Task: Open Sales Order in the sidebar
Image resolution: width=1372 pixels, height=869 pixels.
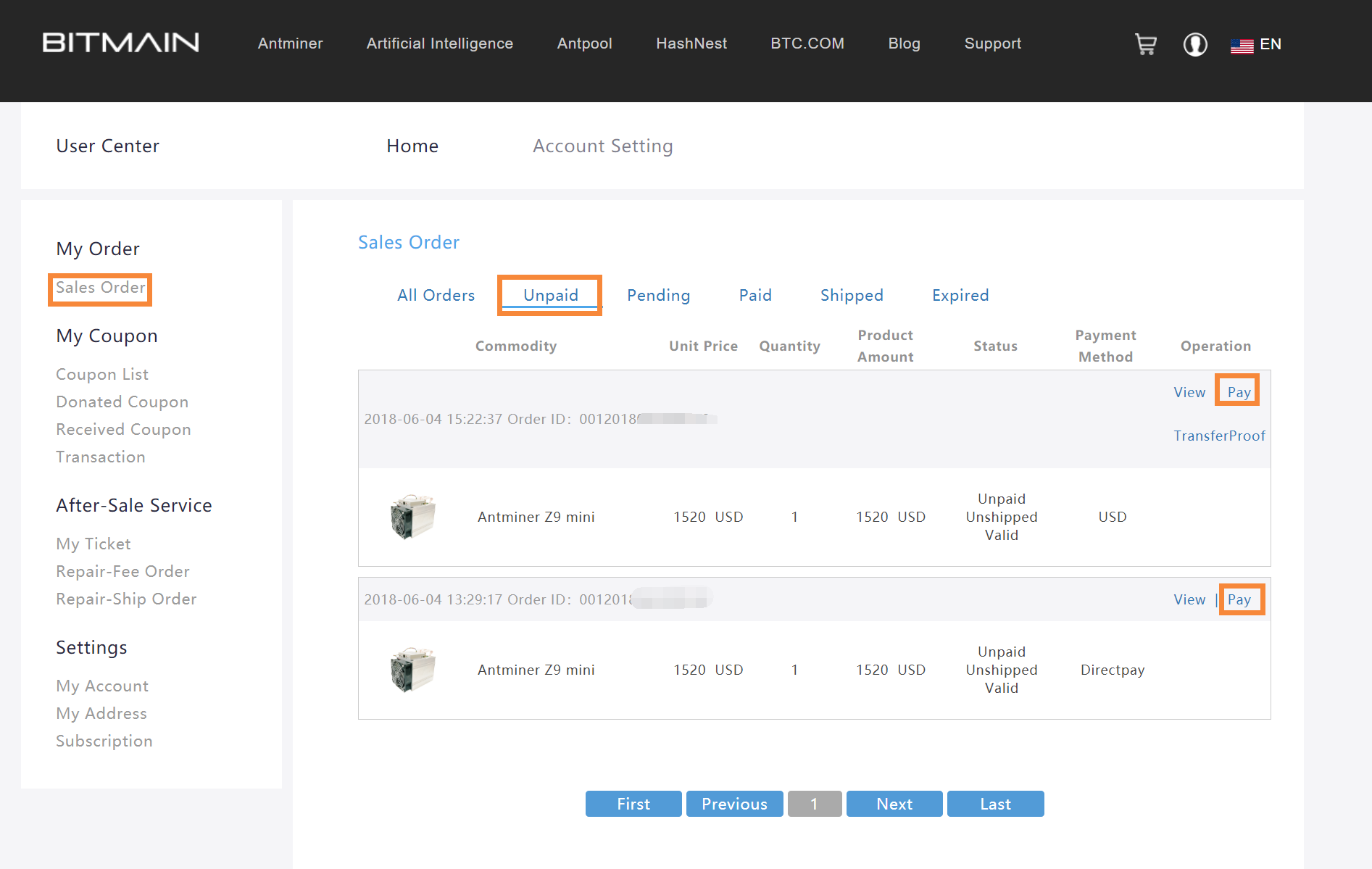Action: click(101, 288)
